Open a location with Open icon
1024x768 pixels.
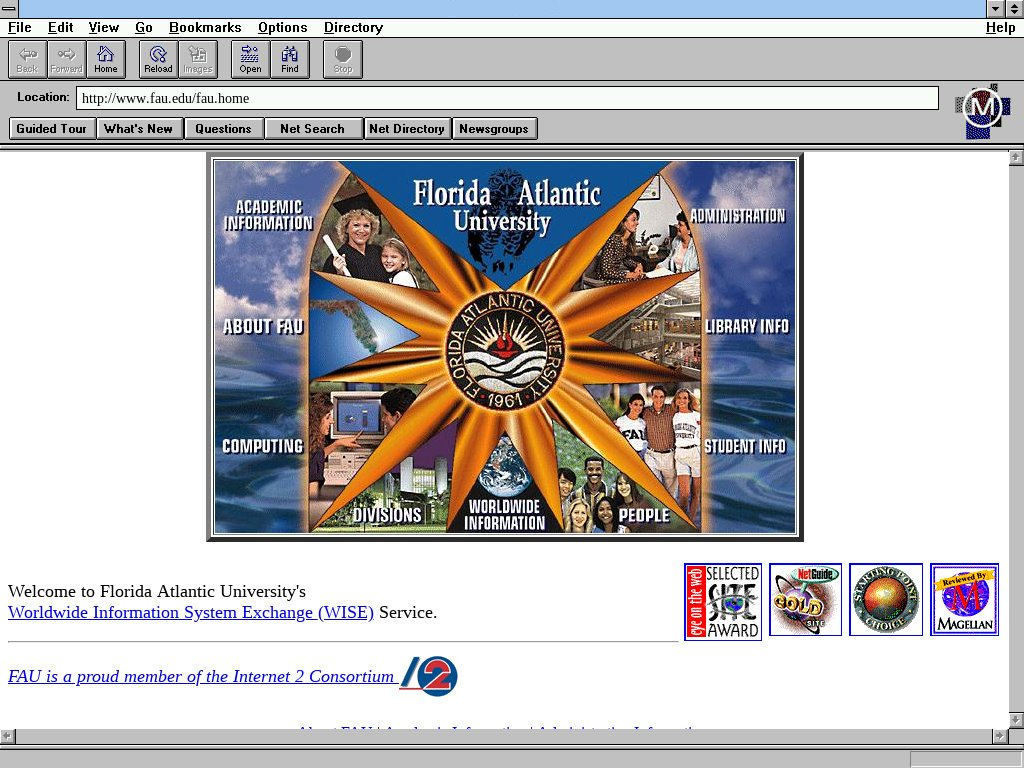point(250,59)
